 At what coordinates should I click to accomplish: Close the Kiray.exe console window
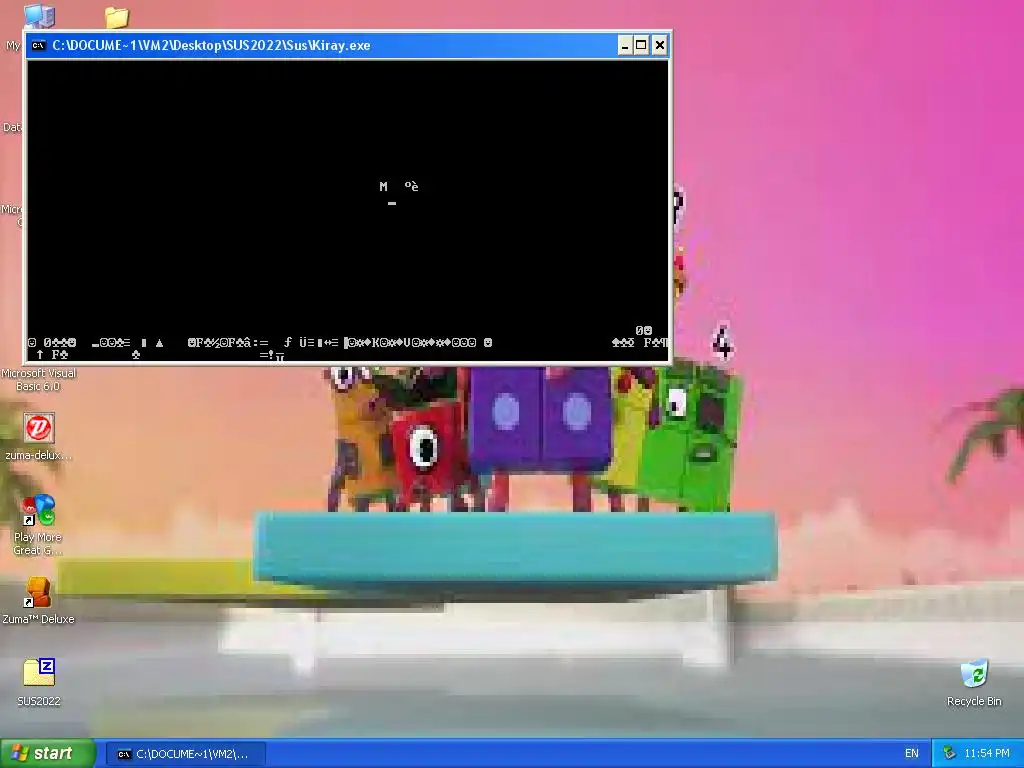click(x=660, y=45)
